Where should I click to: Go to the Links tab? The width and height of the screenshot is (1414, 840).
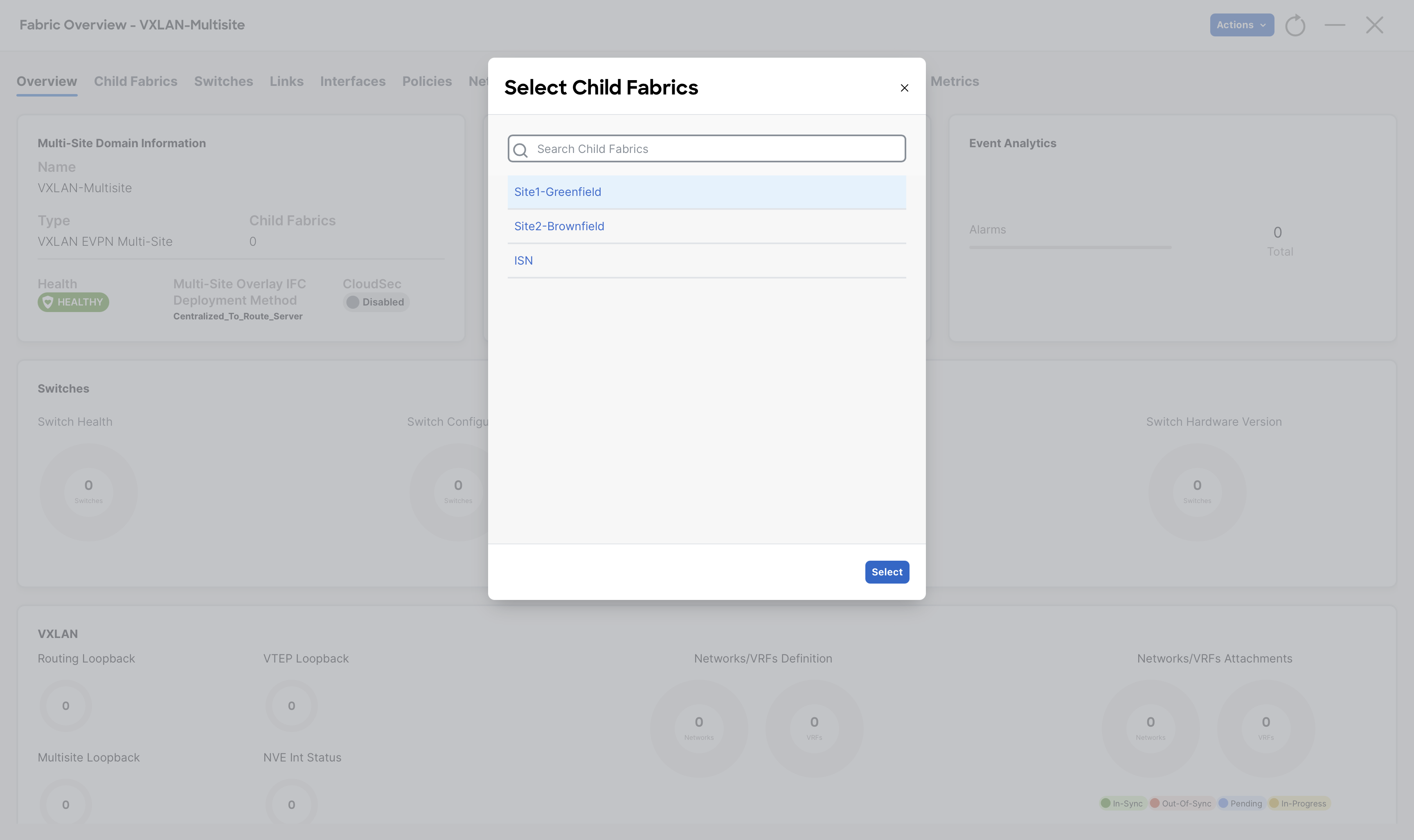coord(286,81)
